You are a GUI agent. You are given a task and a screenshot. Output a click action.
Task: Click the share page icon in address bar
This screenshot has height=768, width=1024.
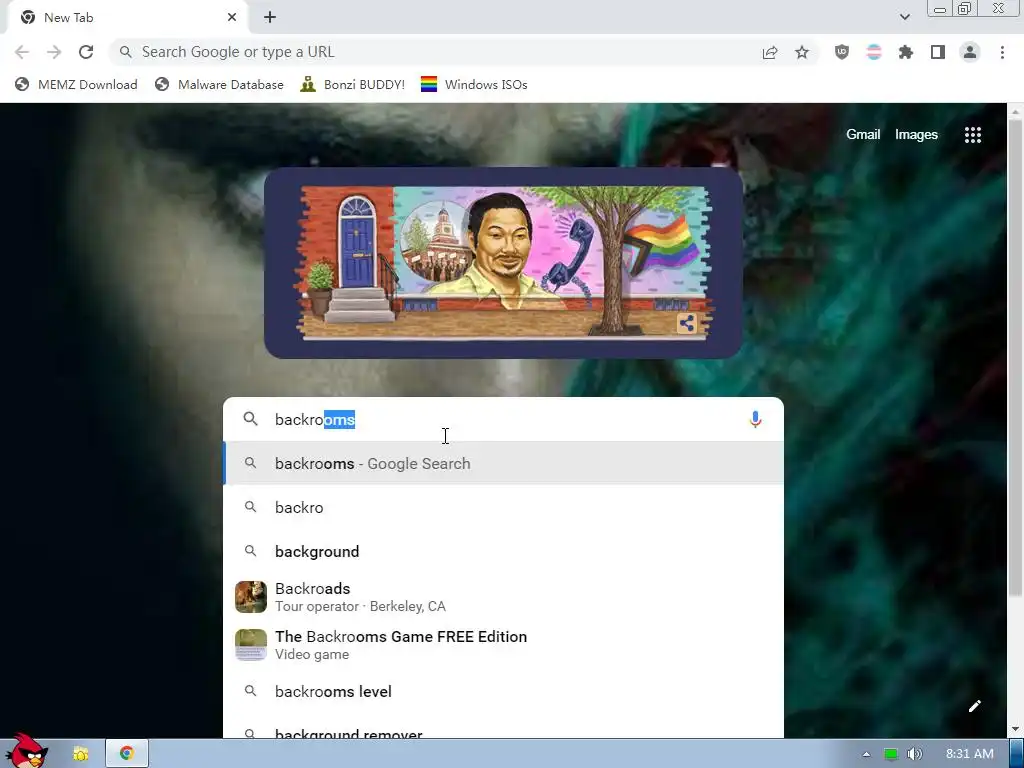(x=770, y=52)
